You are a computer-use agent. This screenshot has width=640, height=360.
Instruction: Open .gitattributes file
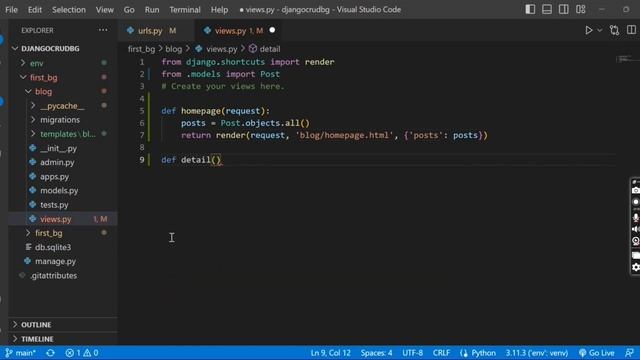pos(53,276)
